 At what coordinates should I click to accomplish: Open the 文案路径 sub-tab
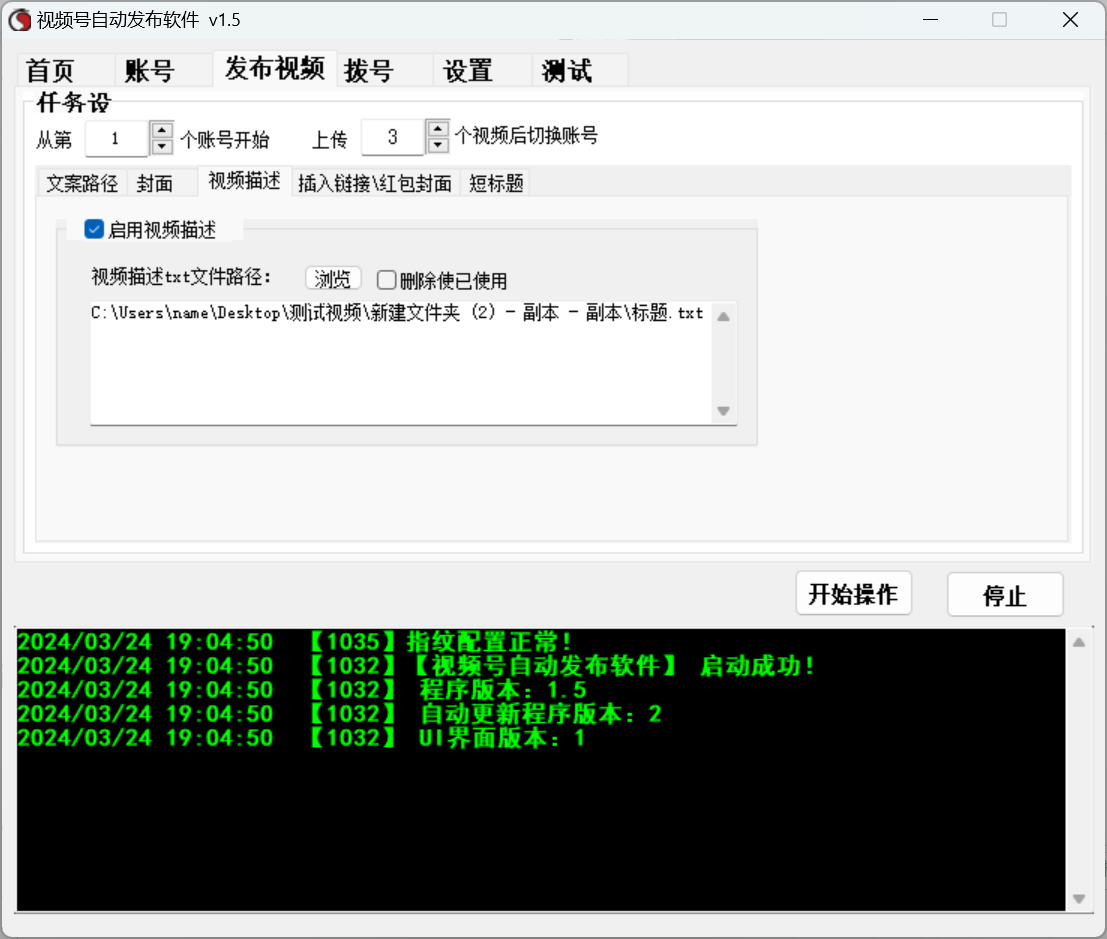(x=82, y=184)
